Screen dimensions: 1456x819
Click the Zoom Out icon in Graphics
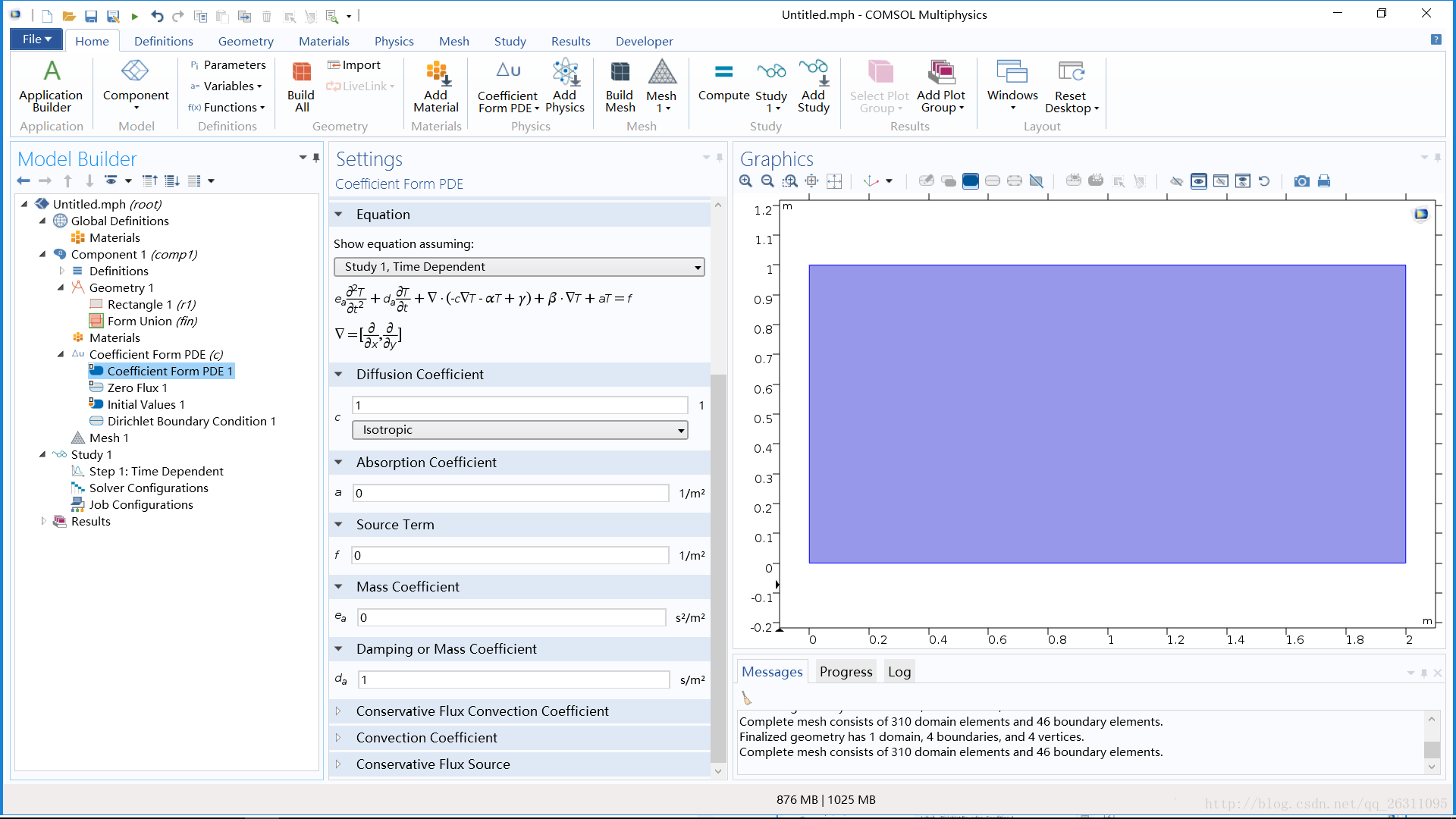(x=767, y=181)
